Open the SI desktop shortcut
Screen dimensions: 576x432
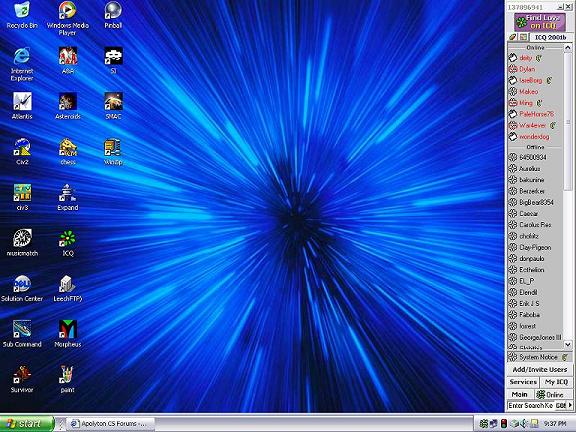(113, 61)
